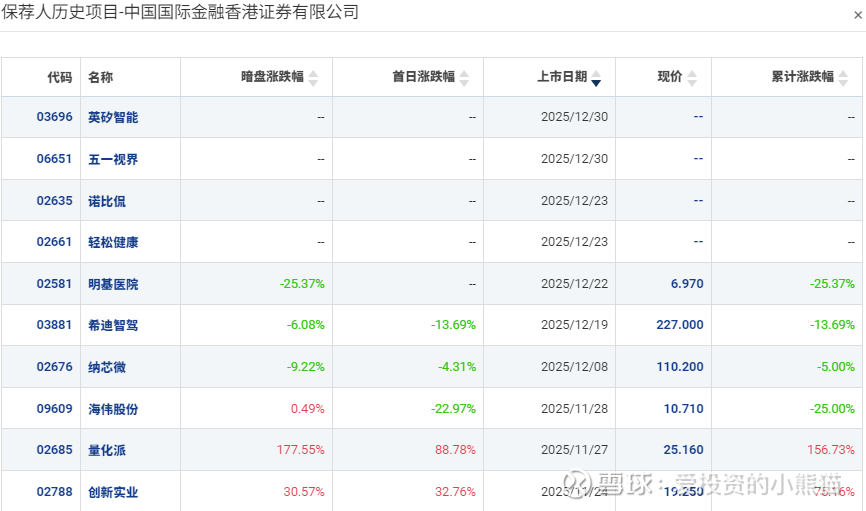Select cumulative change 156.73%

coord(831,450)
